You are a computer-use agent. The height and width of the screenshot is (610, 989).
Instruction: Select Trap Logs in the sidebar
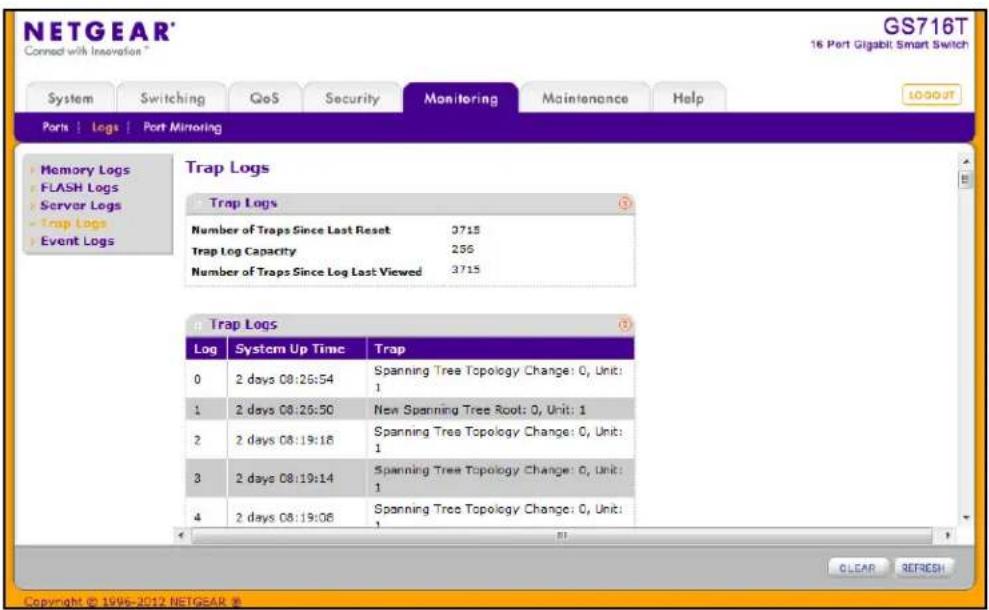73,223
